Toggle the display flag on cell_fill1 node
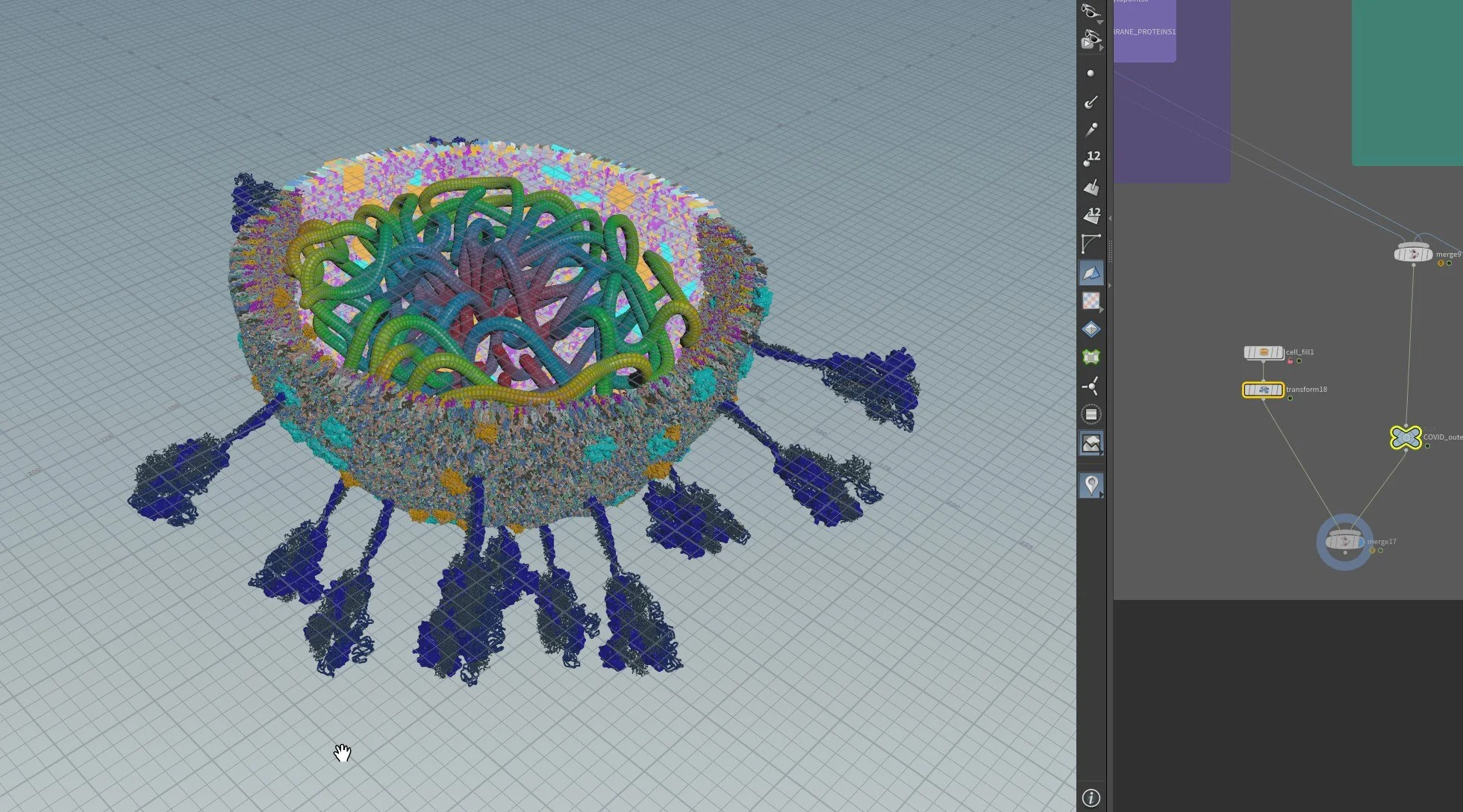This screenshot has width=1463, height=812. click(1279, 352)
